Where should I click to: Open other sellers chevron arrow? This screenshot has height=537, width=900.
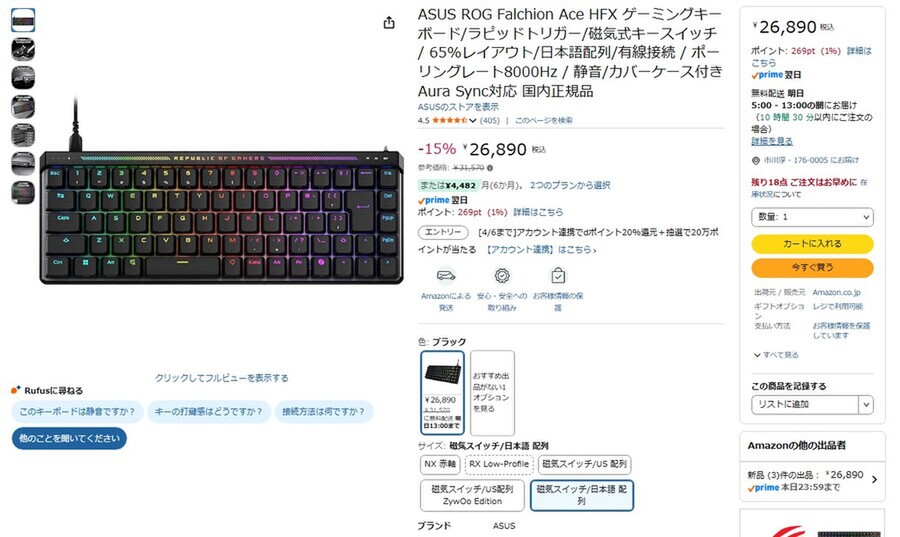point(874,480)
